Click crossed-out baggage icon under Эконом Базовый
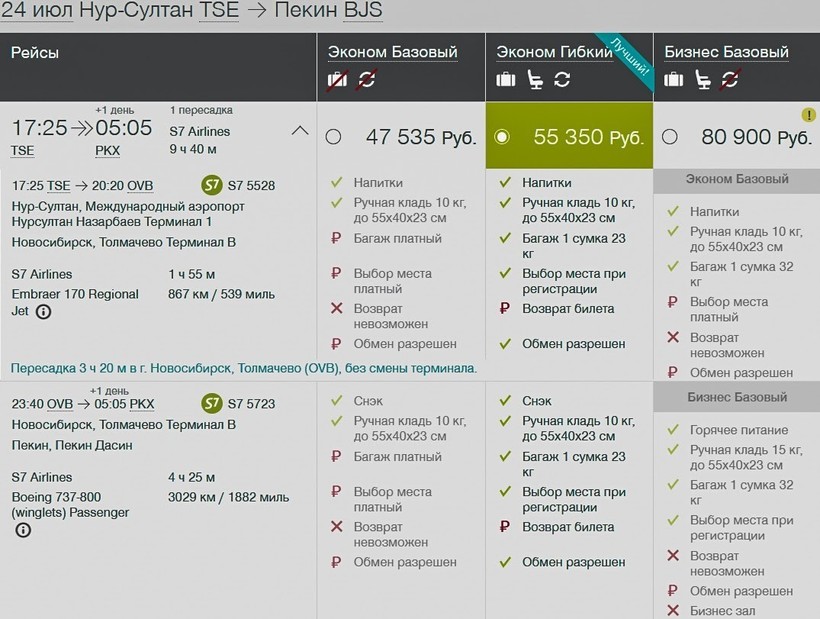This screenshot has height=619, width=820. click(337, 79)
